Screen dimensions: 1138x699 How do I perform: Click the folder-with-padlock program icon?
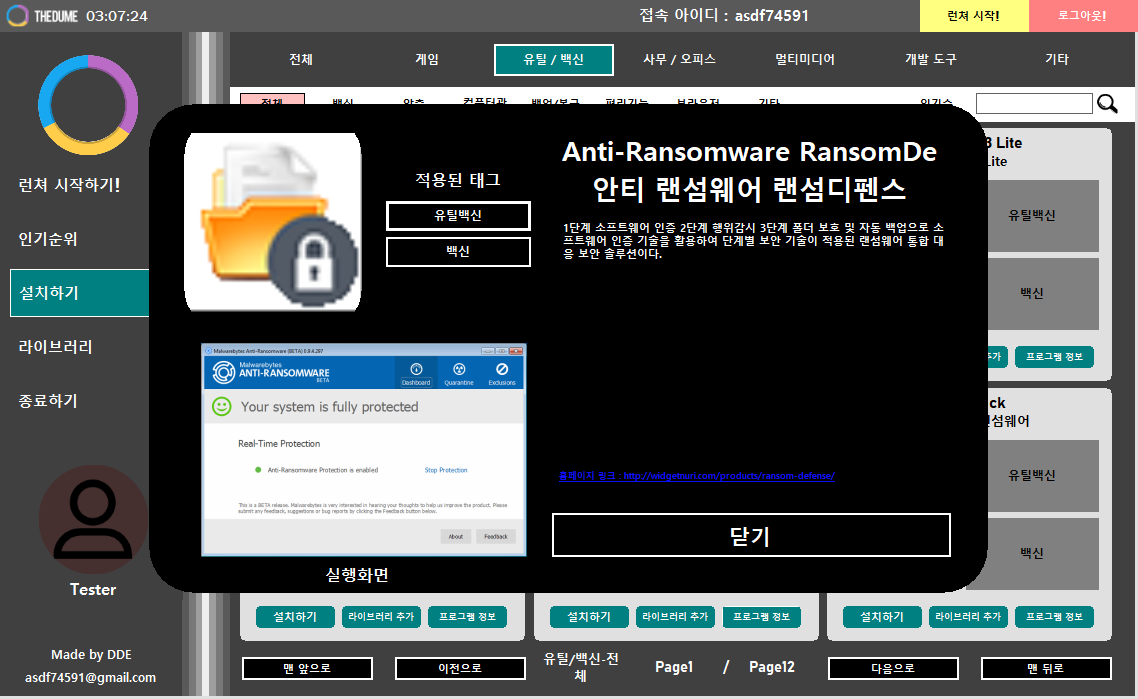click(x=273, y=222)
